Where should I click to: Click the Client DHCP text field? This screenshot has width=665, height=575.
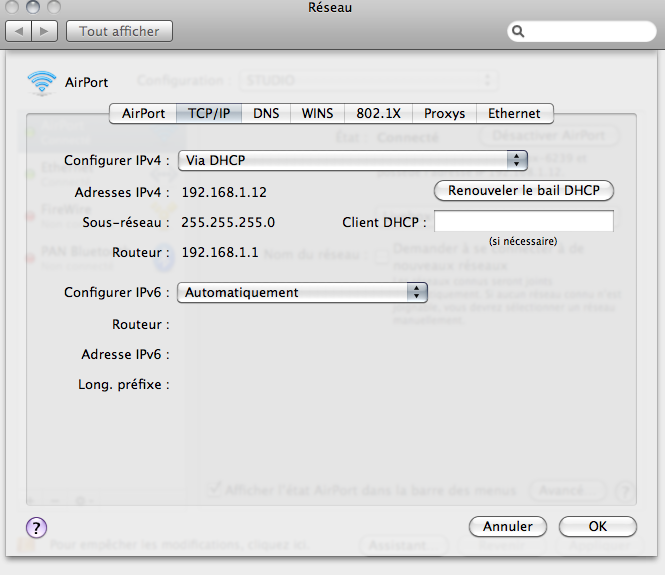coord(523,221)
